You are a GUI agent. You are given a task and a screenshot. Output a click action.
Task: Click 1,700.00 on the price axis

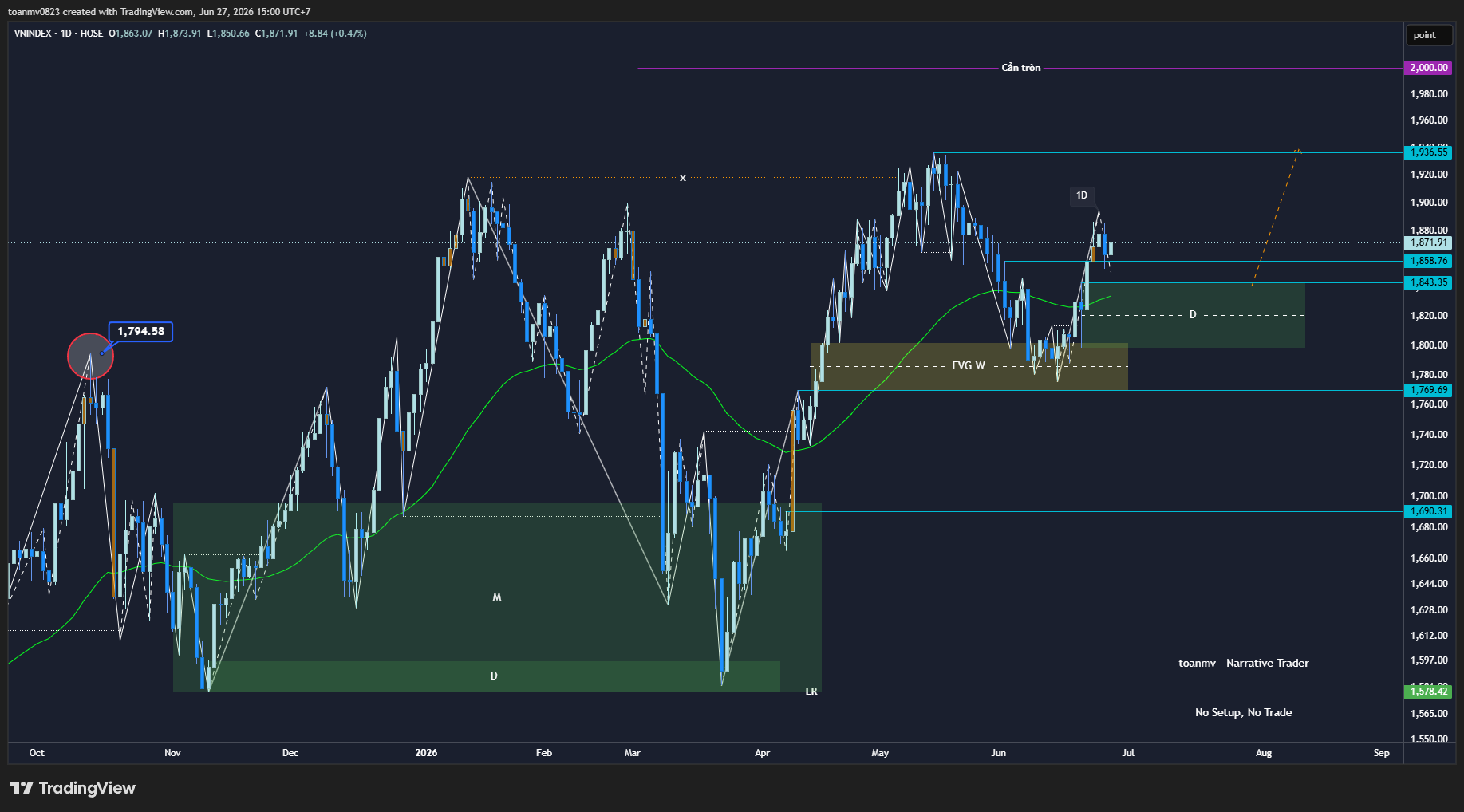(1429, 496)
